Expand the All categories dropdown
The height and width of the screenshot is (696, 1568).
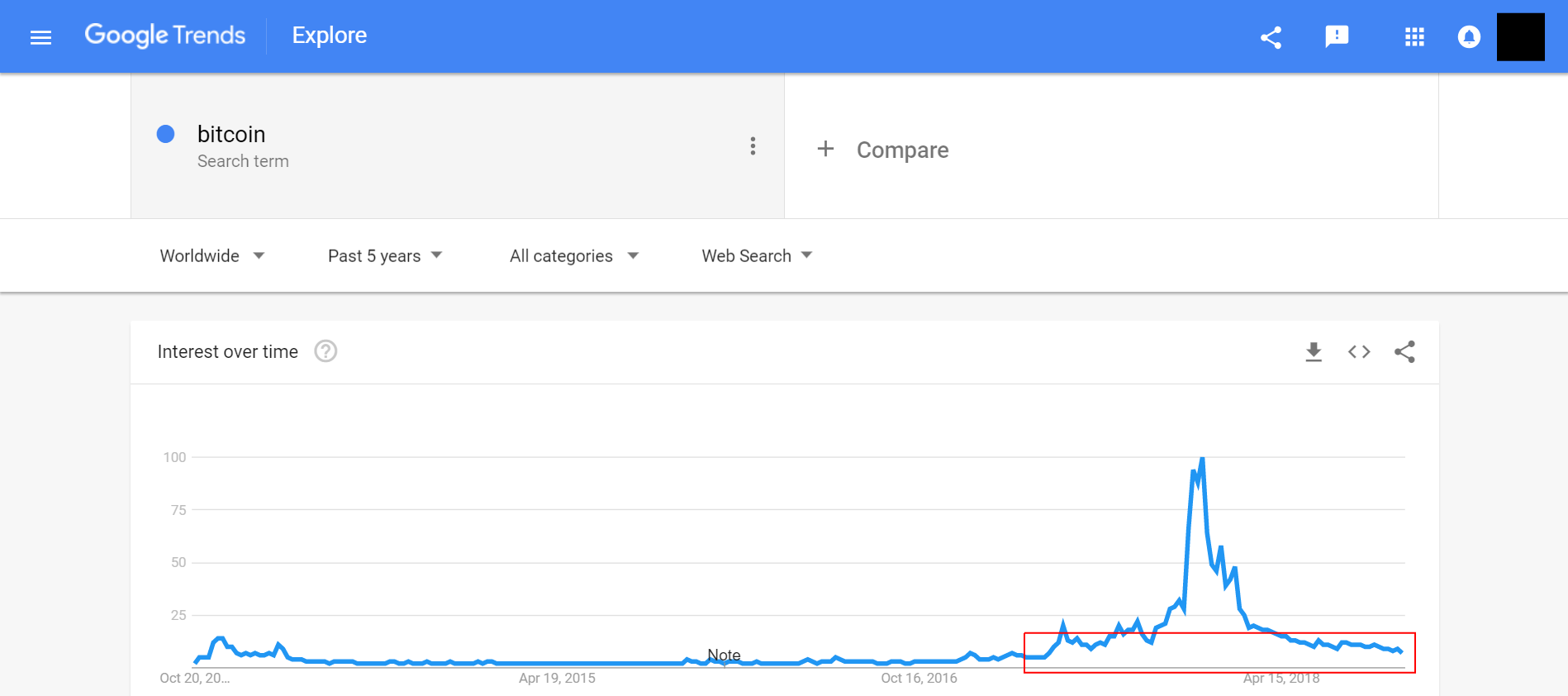point(574,256)
